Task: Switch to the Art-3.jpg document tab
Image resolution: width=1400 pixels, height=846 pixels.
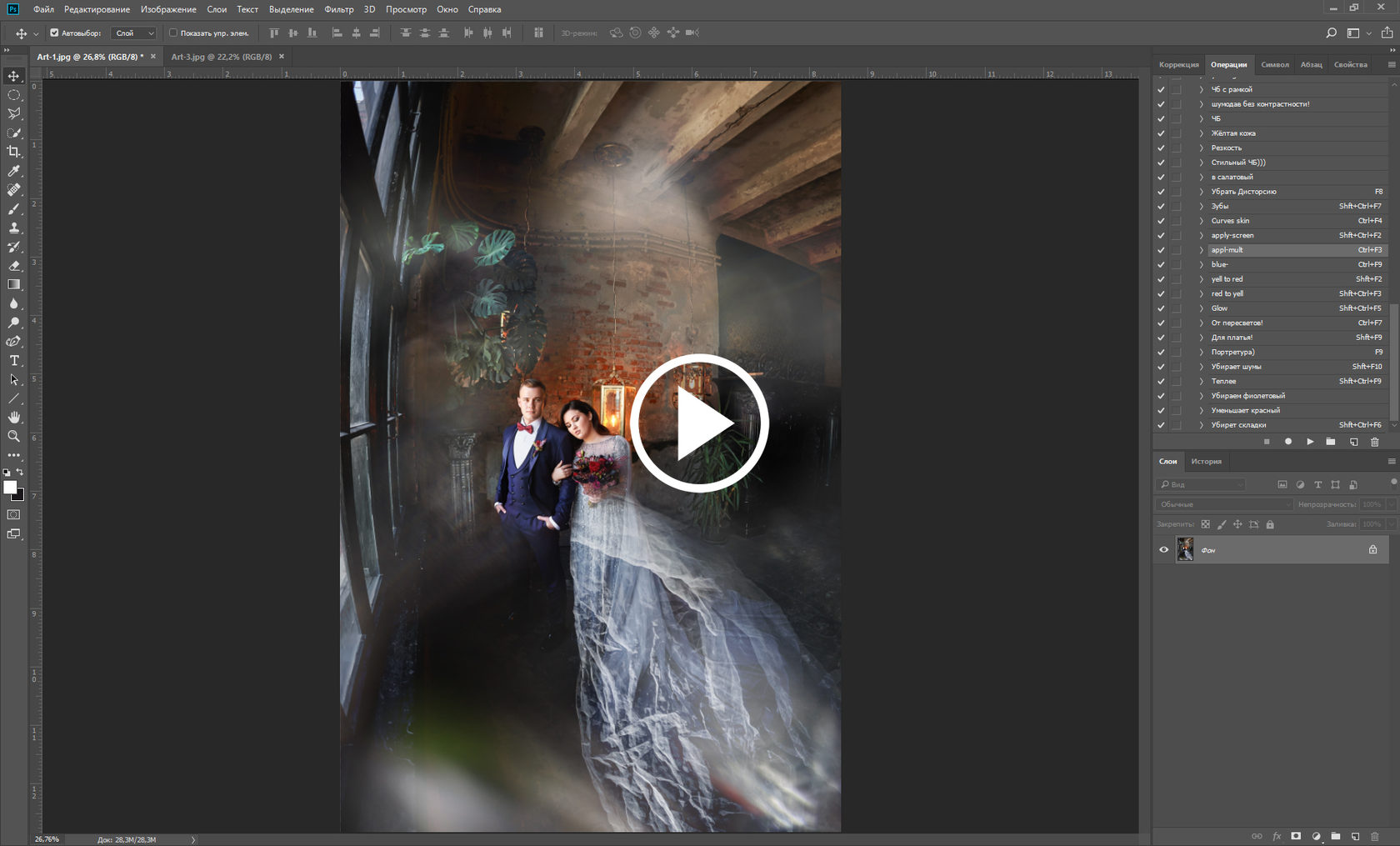Action: click(x=221, y=57)
